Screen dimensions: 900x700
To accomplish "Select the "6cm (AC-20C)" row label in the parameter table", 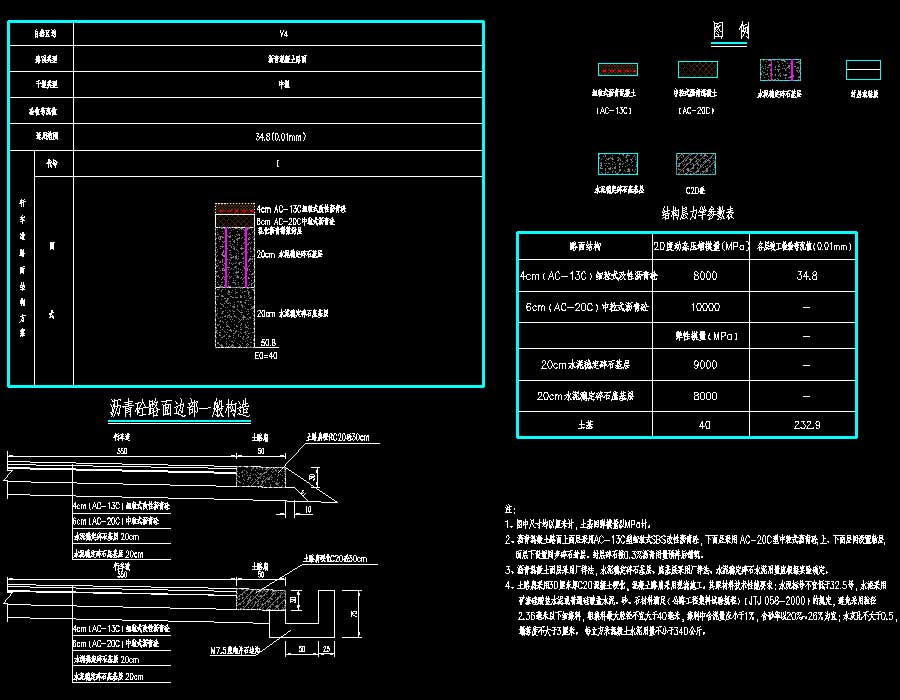I will coord(587,308).
